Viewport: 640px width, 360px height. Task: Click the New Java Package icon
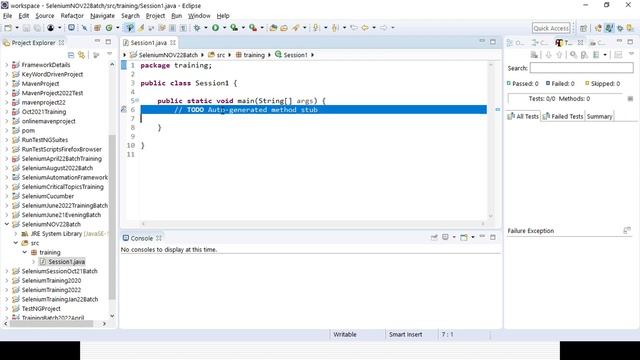pos(97,28)
